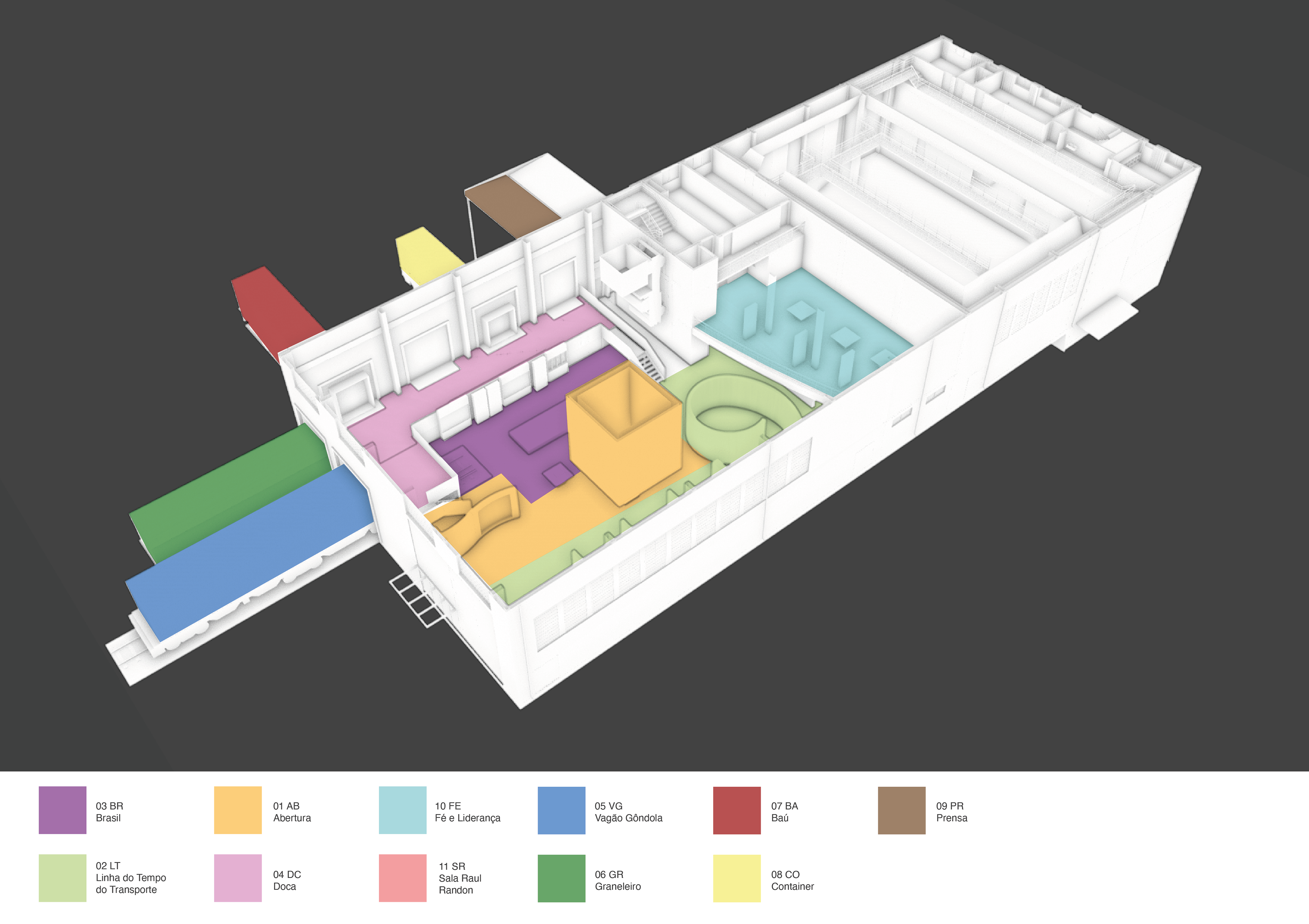The height and width of the screenshot is (924, 1309).
Task: Click the yellow 08 CO Container swatch
Action: click(x=737, y=878)
